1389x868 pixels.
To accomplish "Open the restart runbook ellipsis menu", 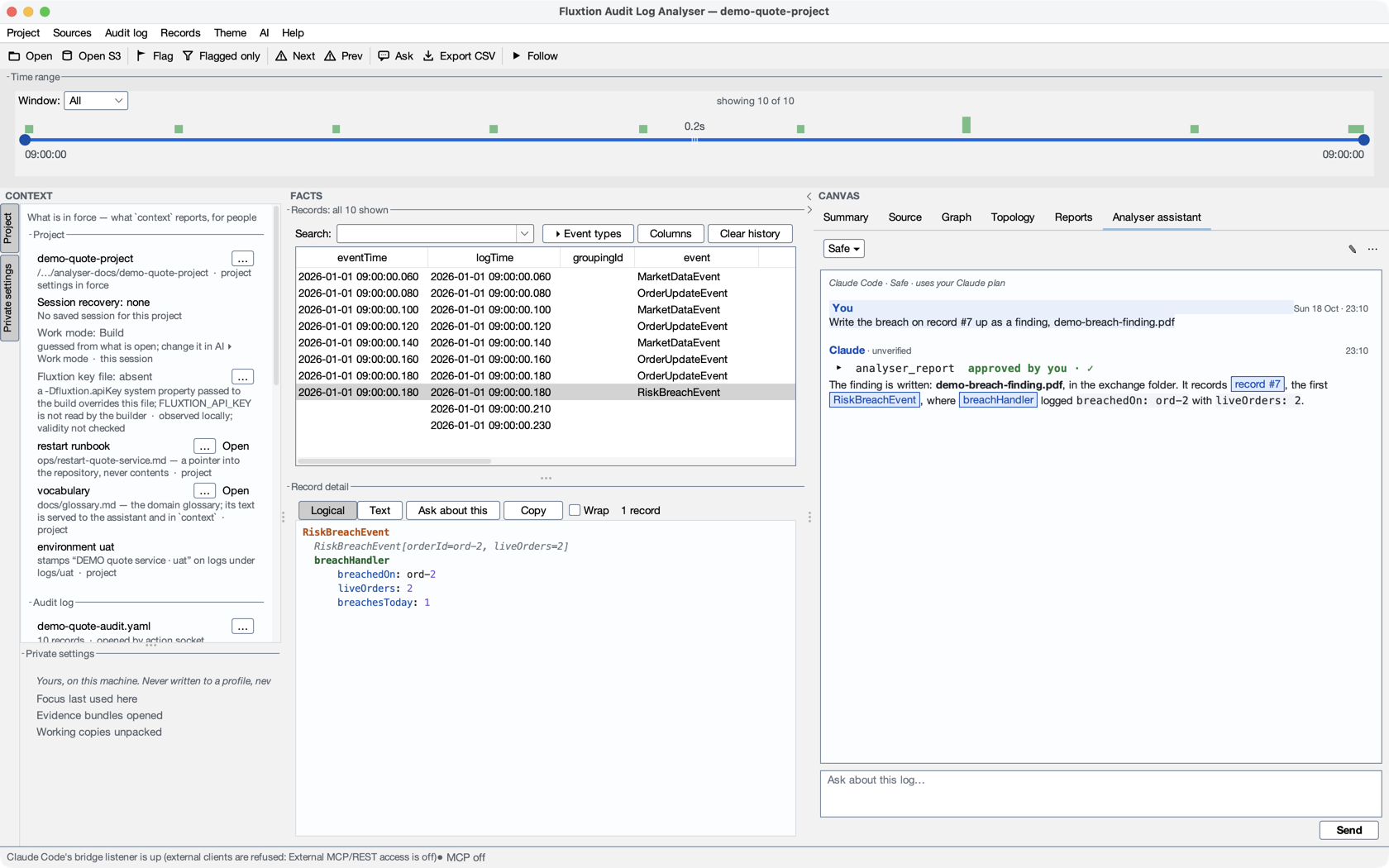I will coord(204,446).
